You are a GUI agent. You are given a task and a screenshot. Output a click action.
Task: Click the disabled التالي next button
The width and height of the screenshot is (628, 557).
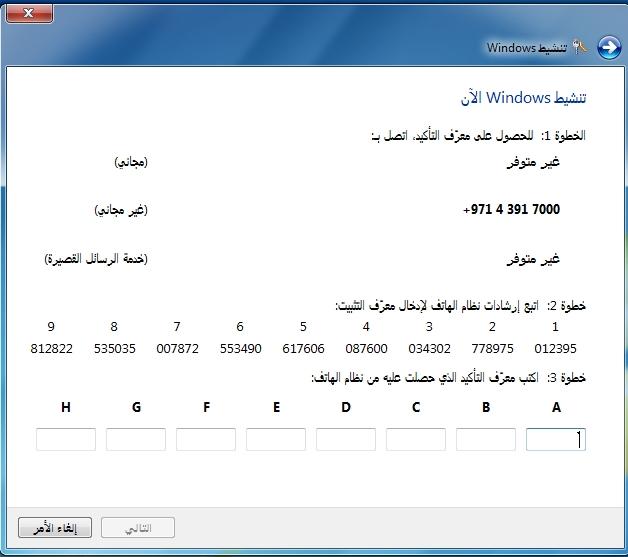[138, 528]
